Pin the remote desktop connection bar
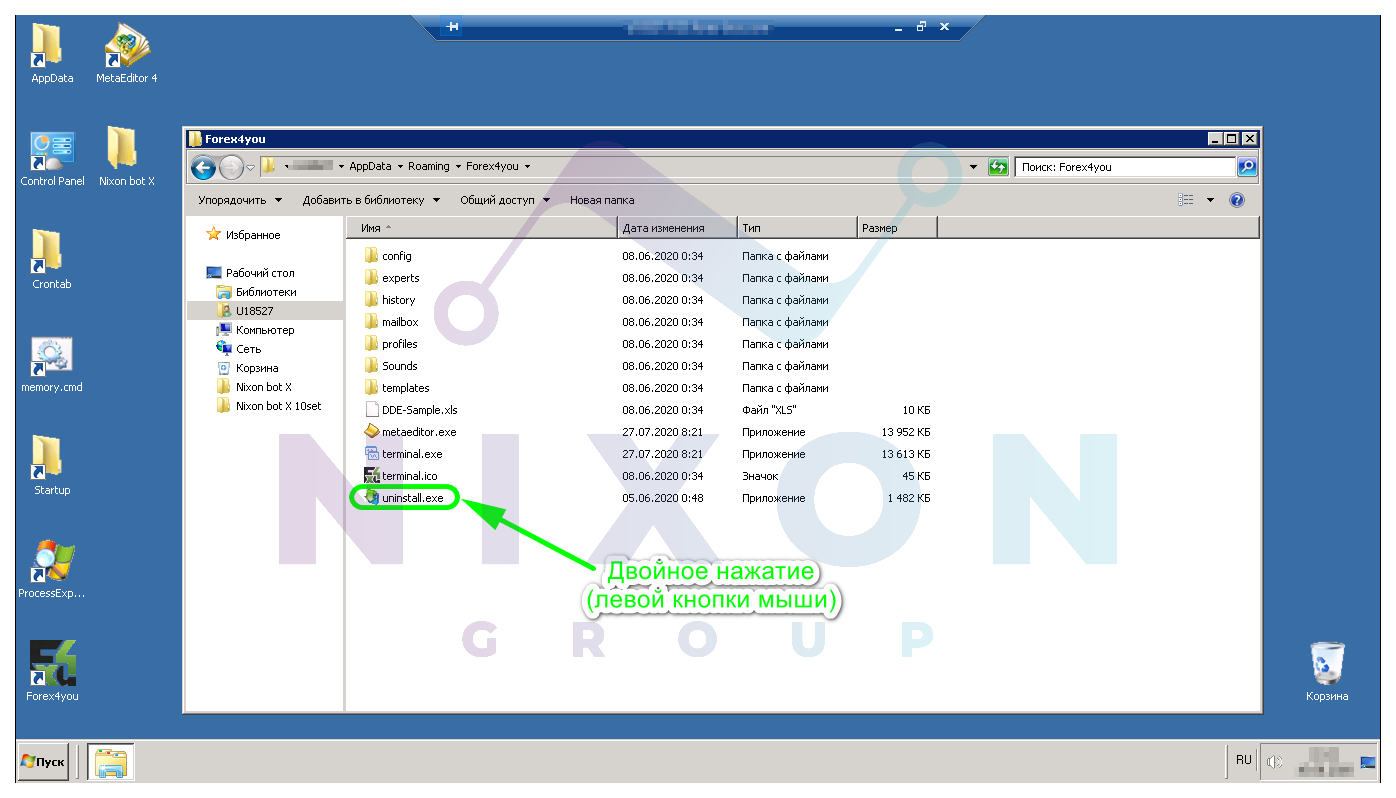Image resolution: width=1396 pixels, height=798 pixels. pos(452,27)
